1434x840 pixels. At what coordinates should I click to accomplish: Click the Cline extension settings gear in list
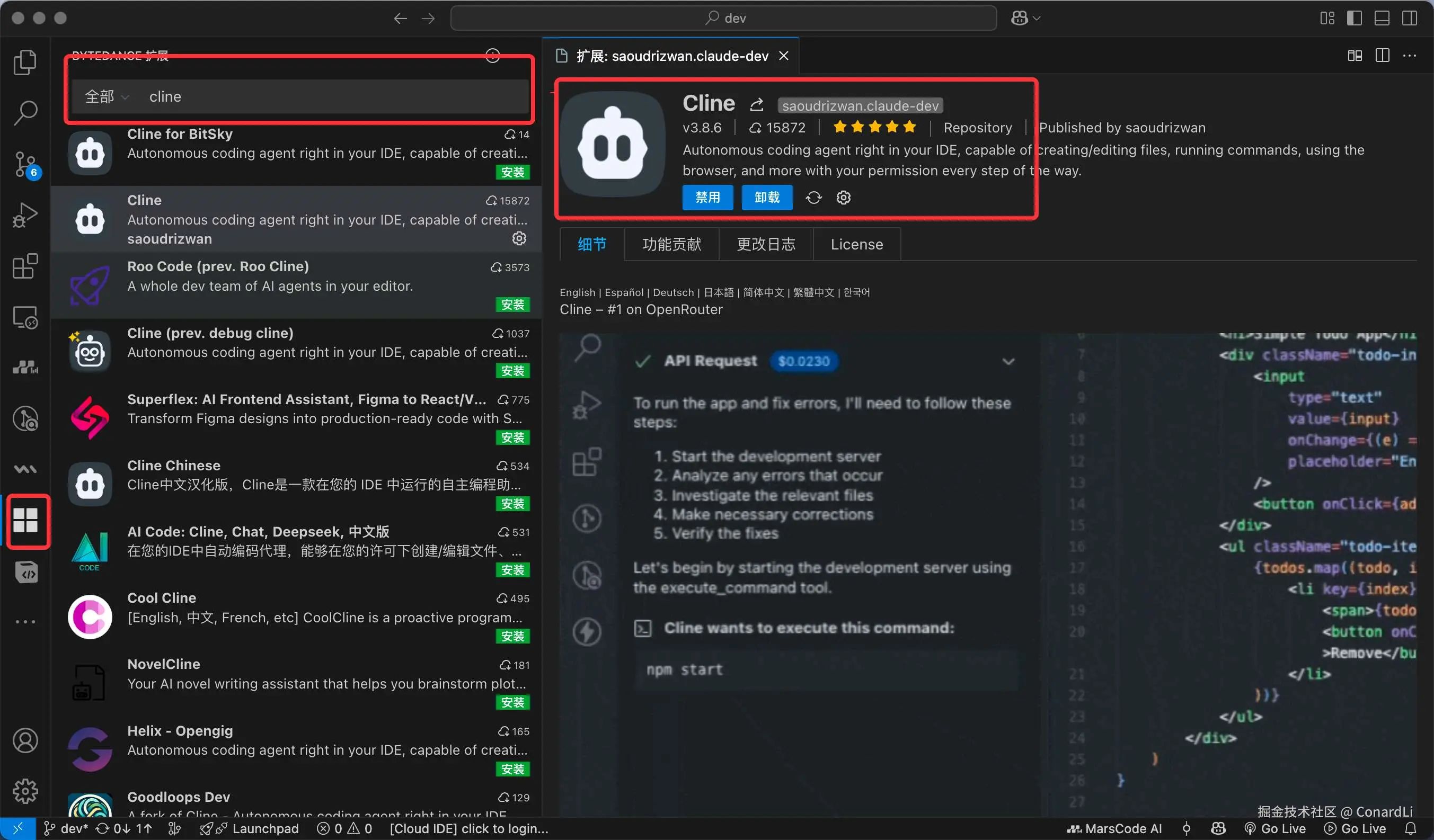[x=518, y=238]
